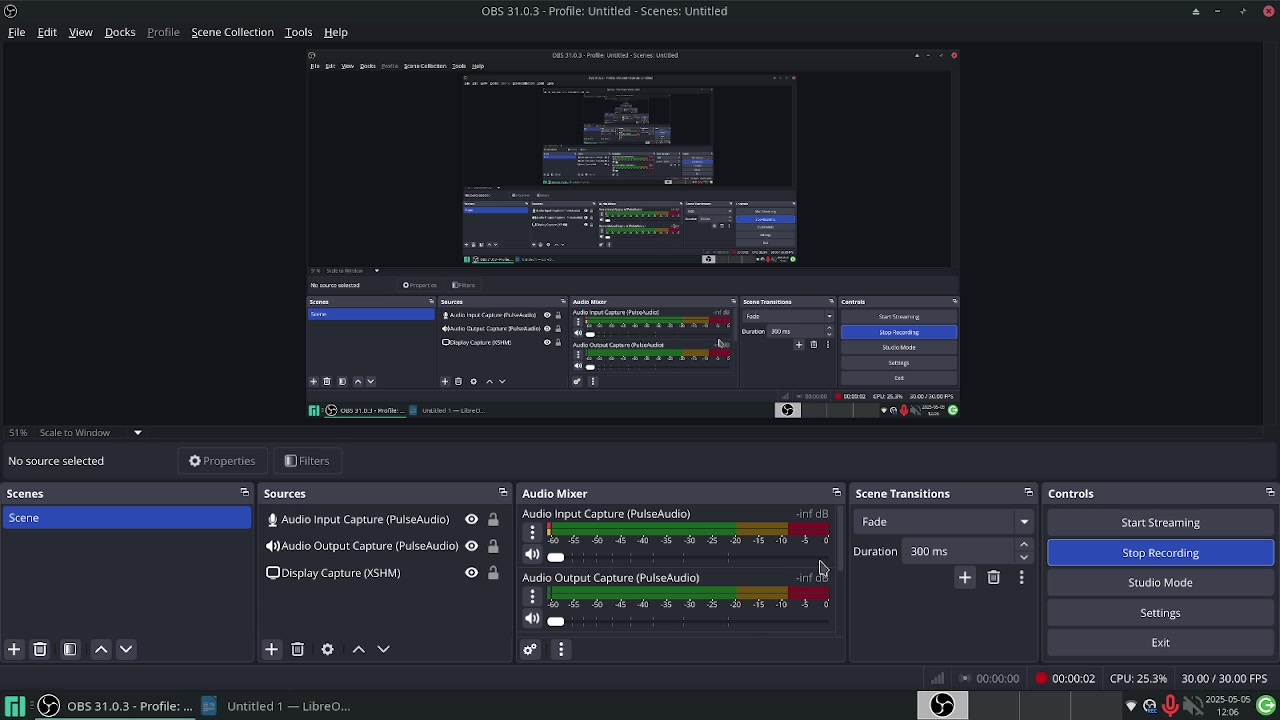This screenshot has width=1280, height=720.
Task: Click the Stop Recording button
Action: 1160,553
